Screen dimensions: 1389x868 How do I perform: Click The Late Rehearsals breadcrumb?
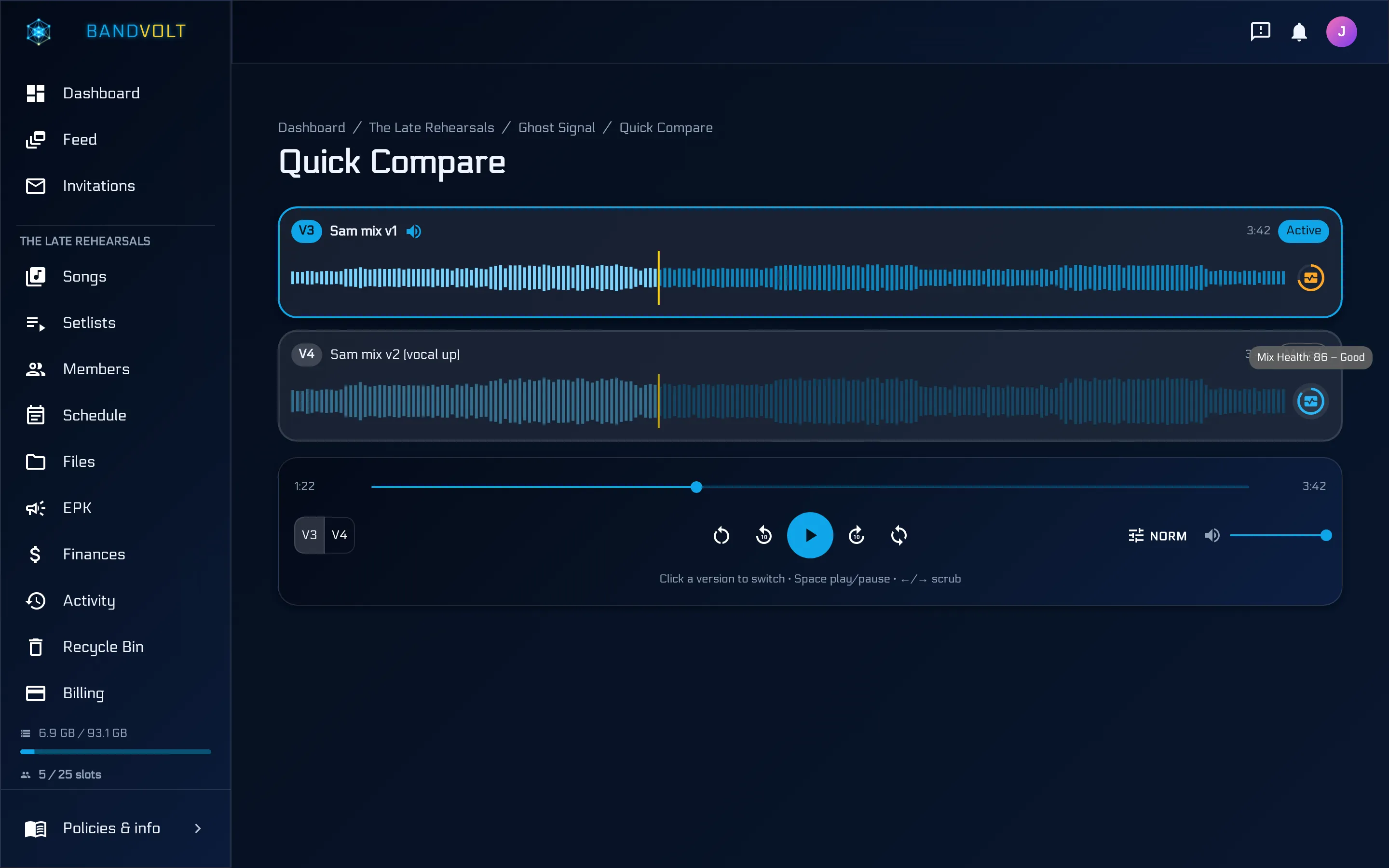[431, 127]
